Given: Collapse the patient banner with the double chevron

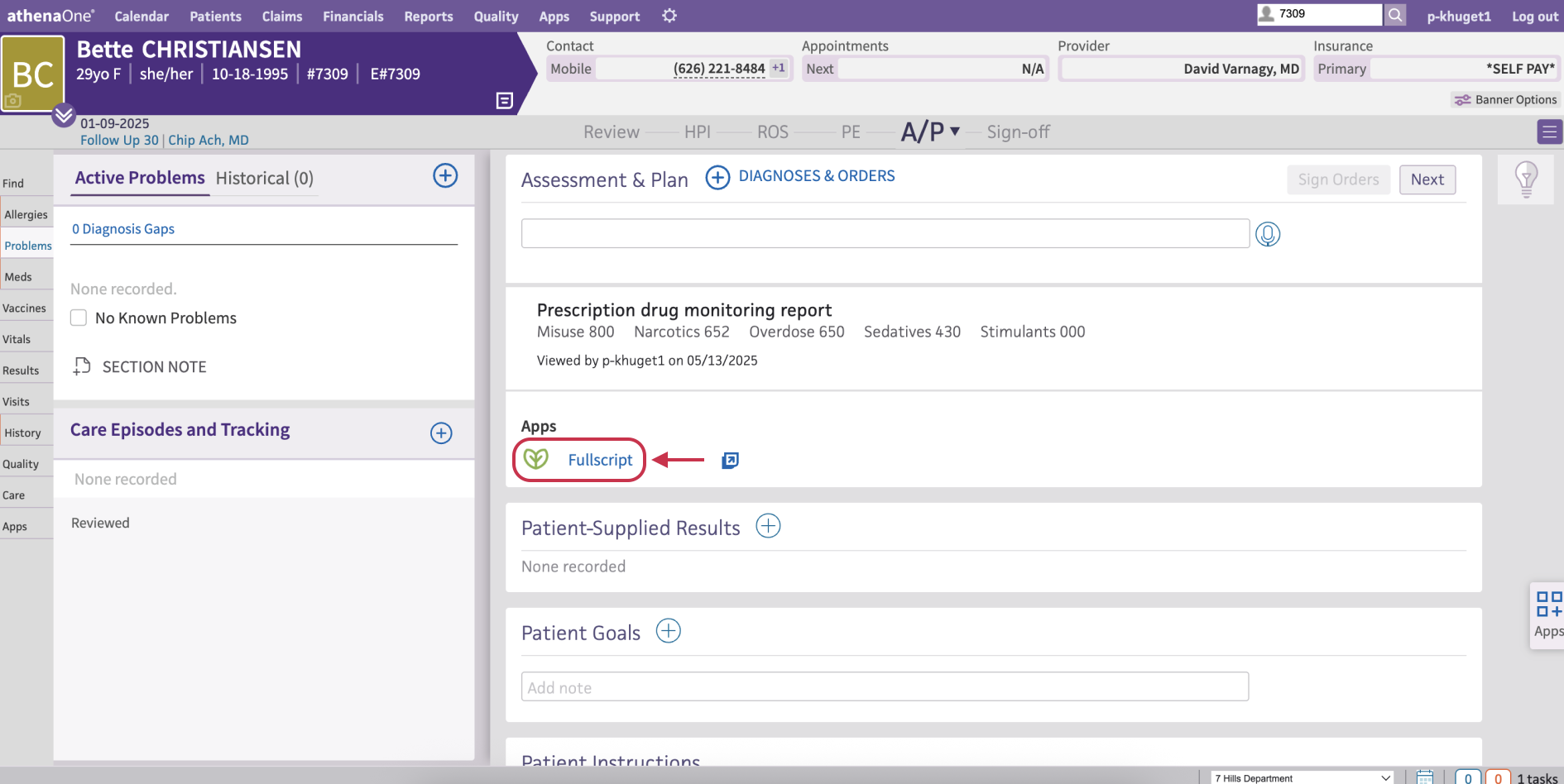Looking at the screenshot, I should click(x=63, y=116).
